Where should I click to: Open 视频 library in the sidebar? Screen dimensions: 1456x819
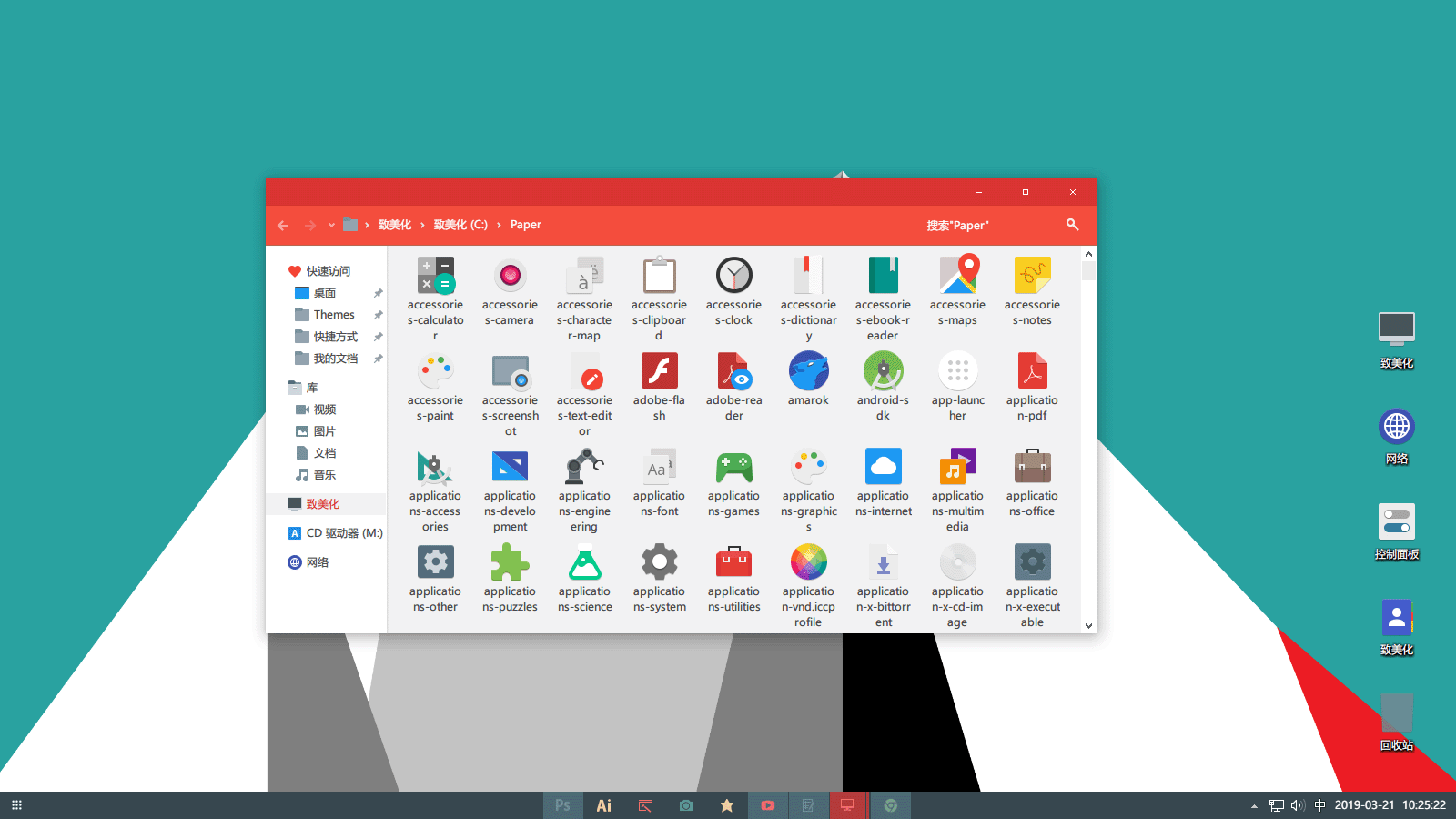[316, 409]
